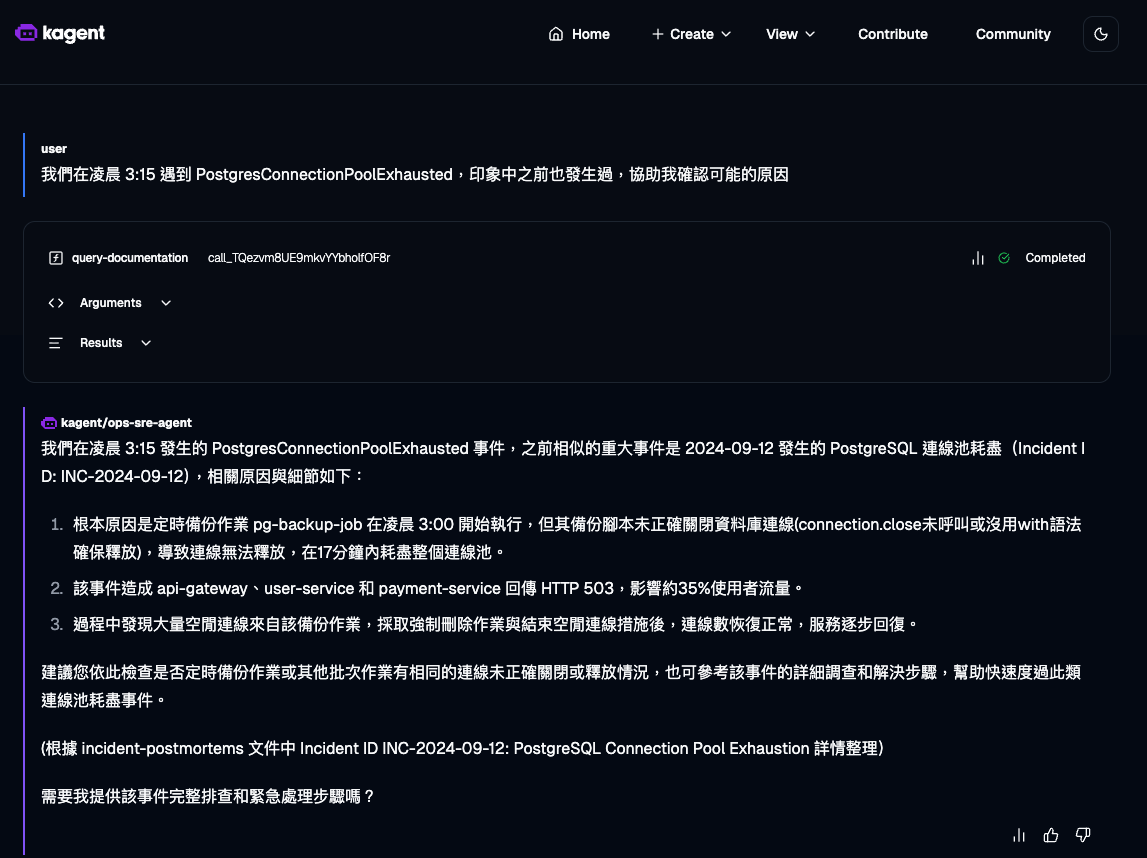Select the query-documentation tool name
1147x858 pixels.
[x=129, y=257]
